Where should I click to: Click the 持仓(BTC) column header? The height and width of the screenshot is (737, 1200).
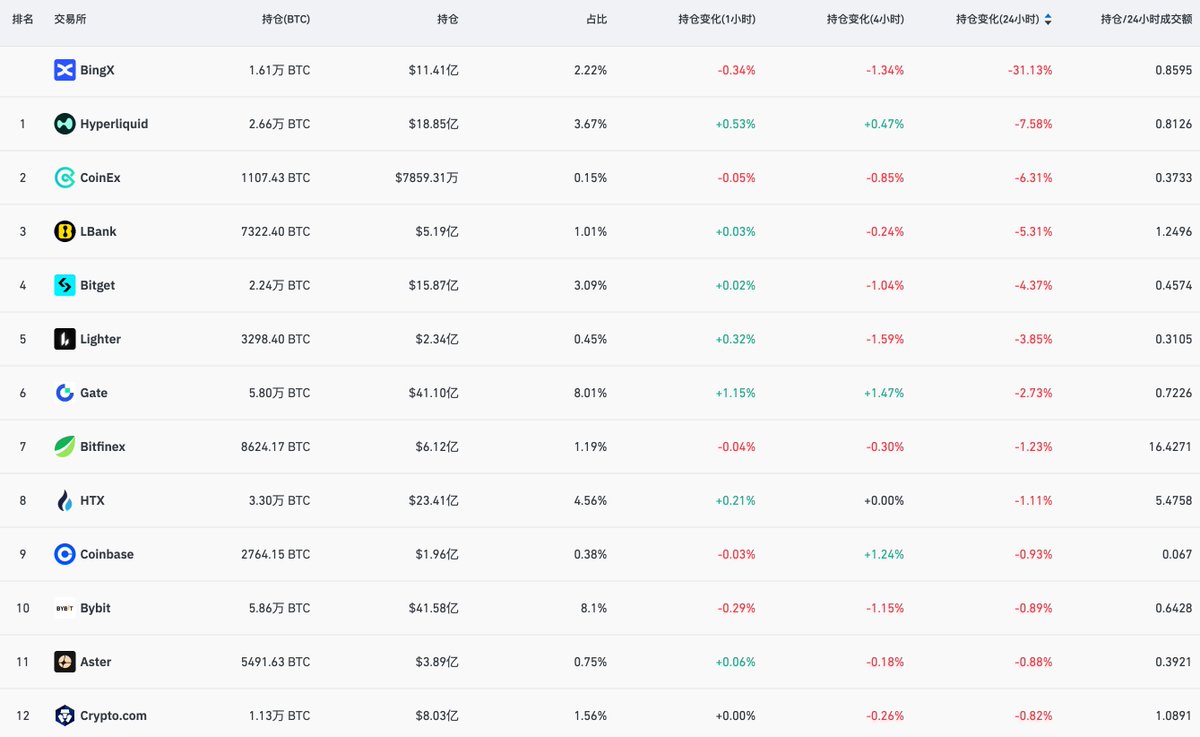pyautogui.click(x=284, y=19)
